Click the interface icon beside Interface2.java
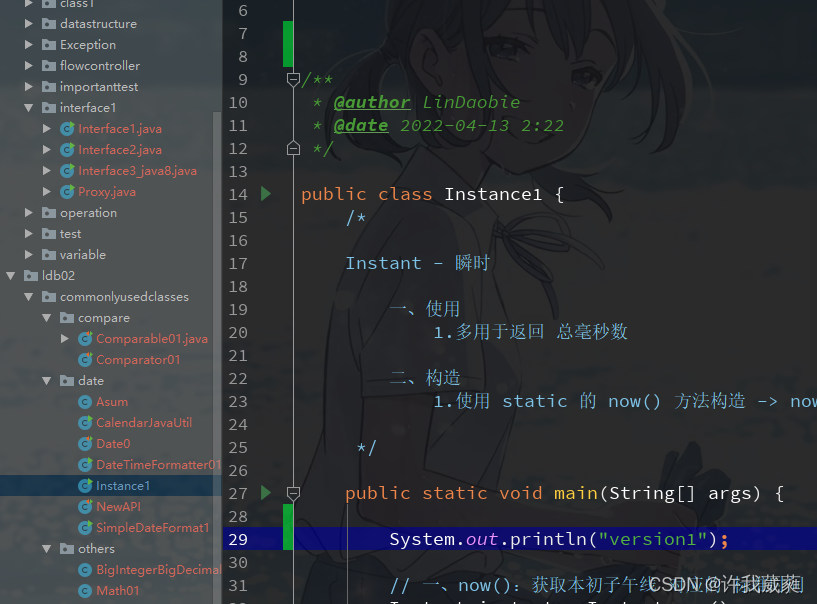817x604 pixels. (x=66, y=149)
